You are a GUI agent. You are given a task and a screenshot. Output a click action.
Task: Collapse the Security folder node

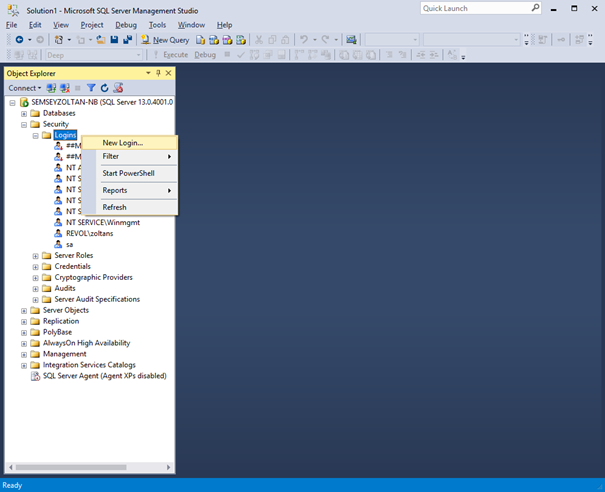[x=24, y=124]
